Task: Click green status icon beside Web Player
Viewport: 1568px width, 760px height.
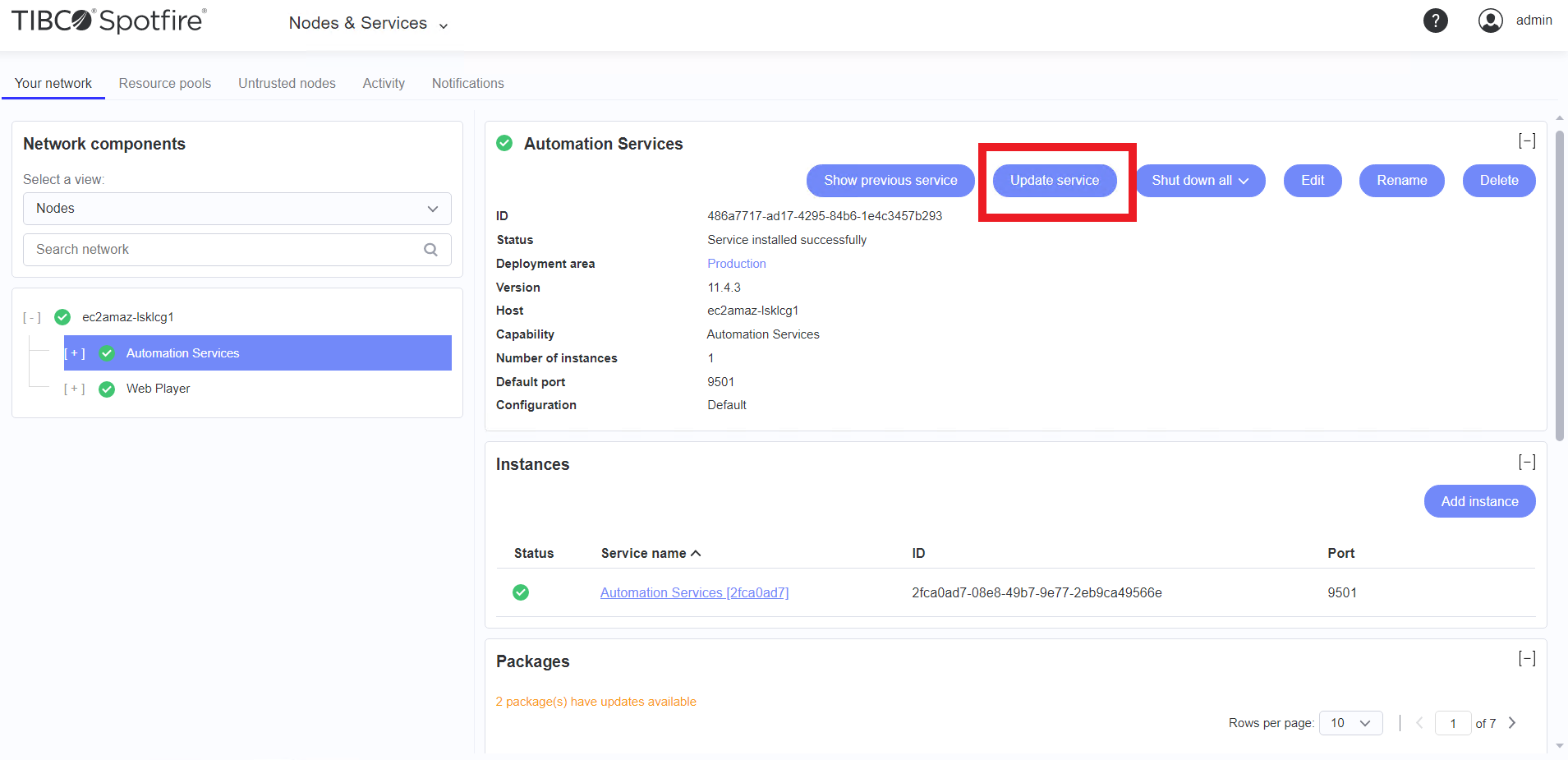Action: pos(107,389)
